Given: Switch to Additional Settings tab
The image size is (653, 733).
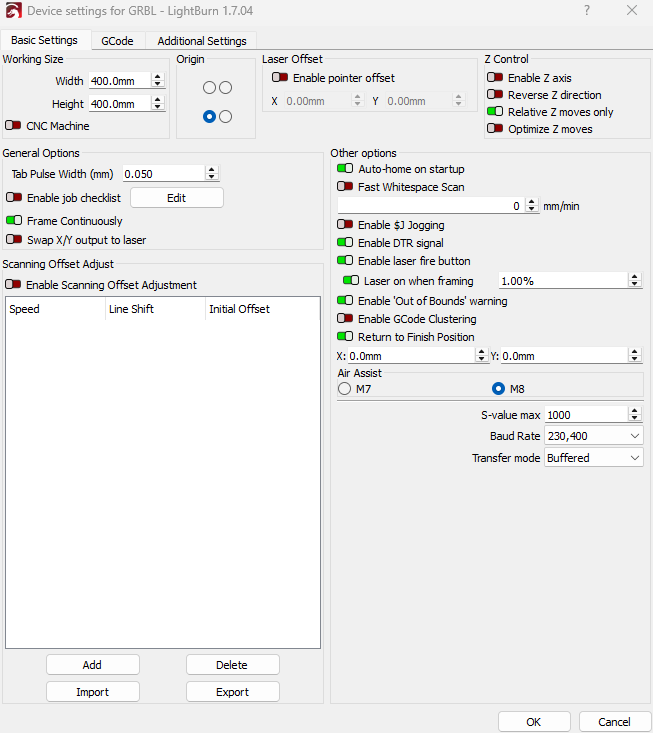Looking at the screenshot, I should pyautogui.click(x=201, y=41).
